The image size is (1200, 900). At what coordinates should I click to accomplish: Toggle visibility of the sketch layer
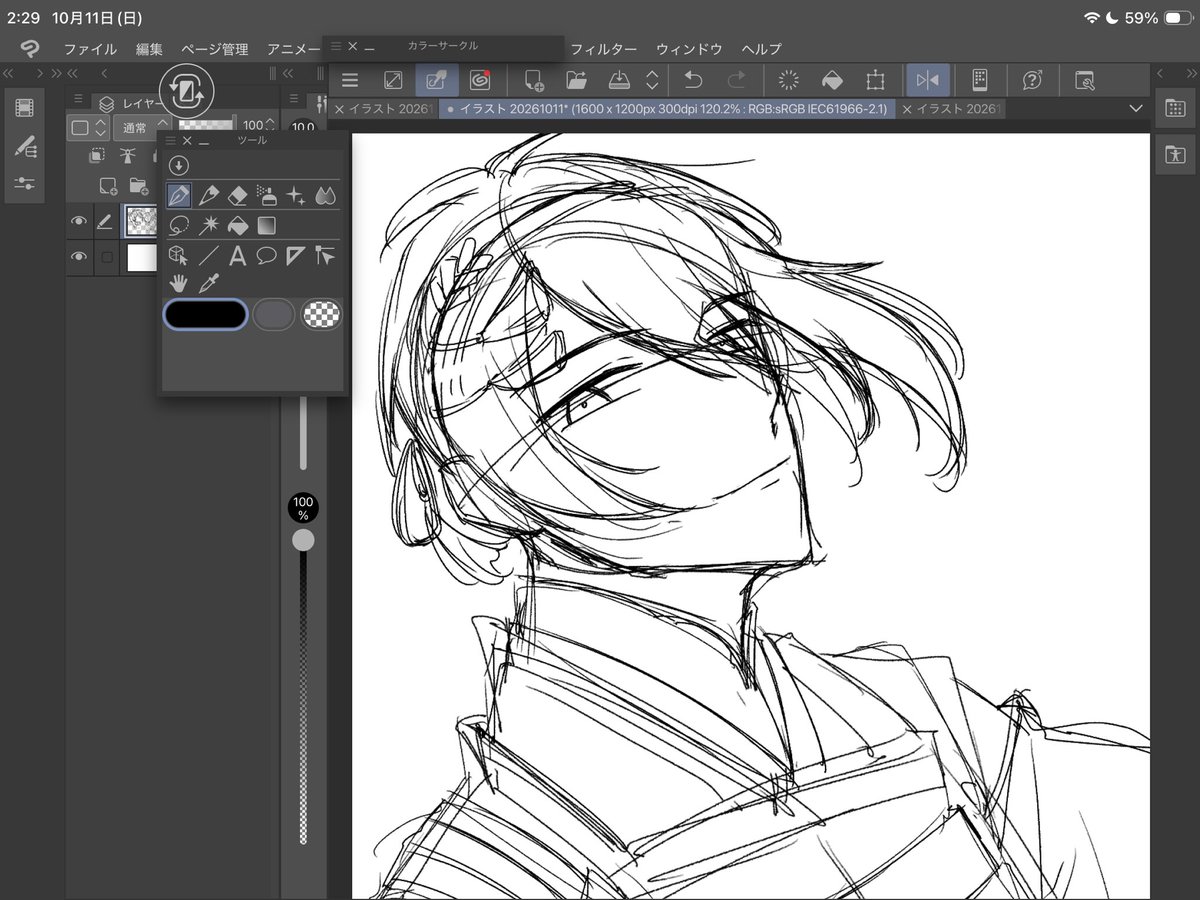[x=79, y=222]
